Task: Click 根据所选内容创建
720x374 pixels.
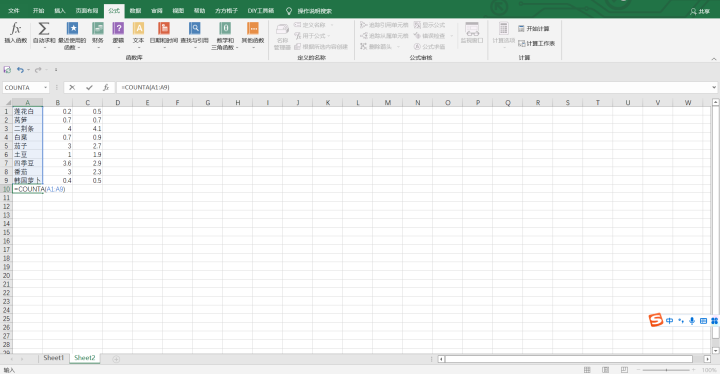Action: 321,46
